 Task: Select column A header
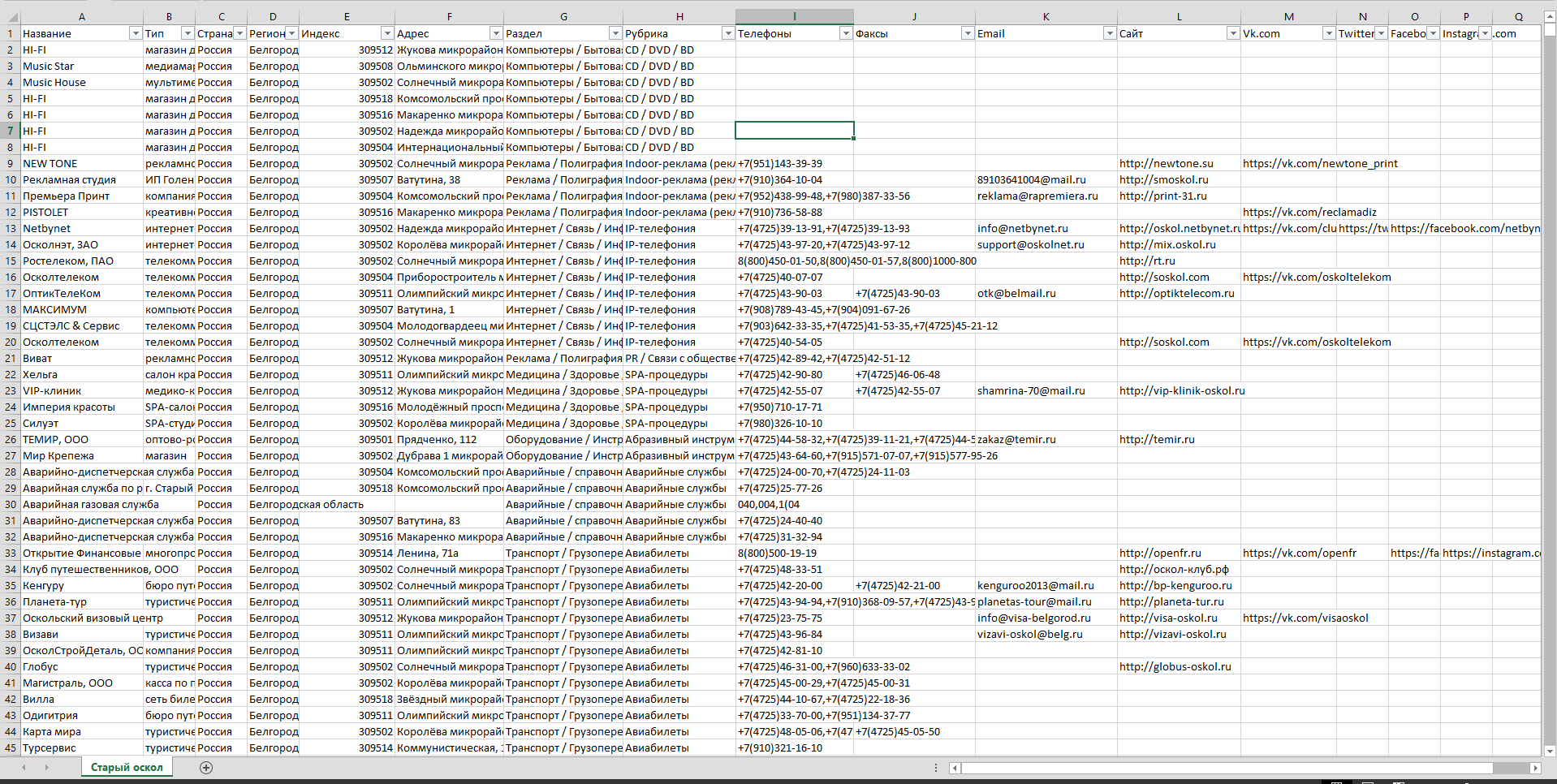click(x=81, y=17)
